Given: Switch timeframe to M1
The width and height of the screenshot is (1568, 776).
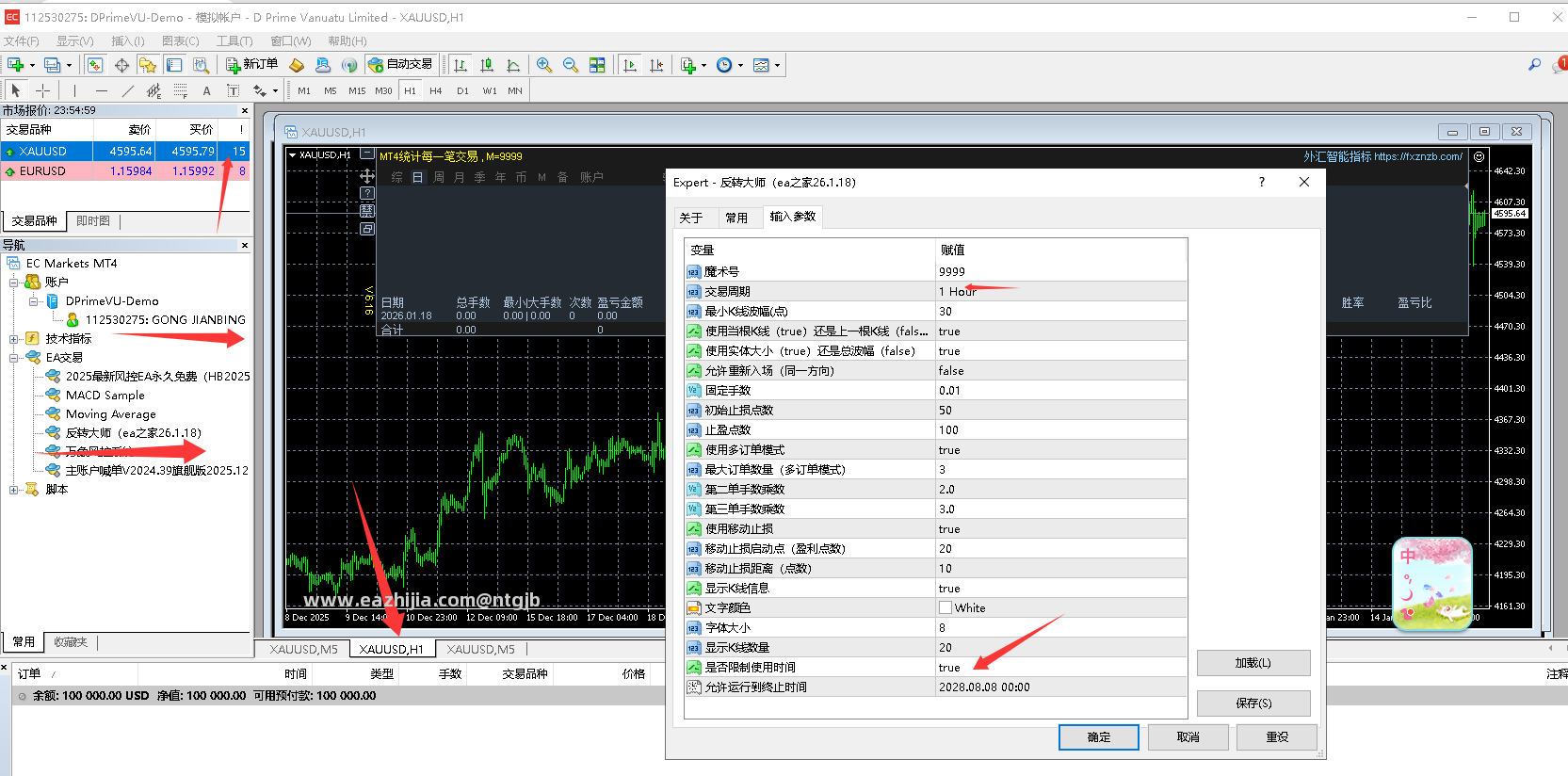Looking at the screenshot, I should click(x=304, y=90).
